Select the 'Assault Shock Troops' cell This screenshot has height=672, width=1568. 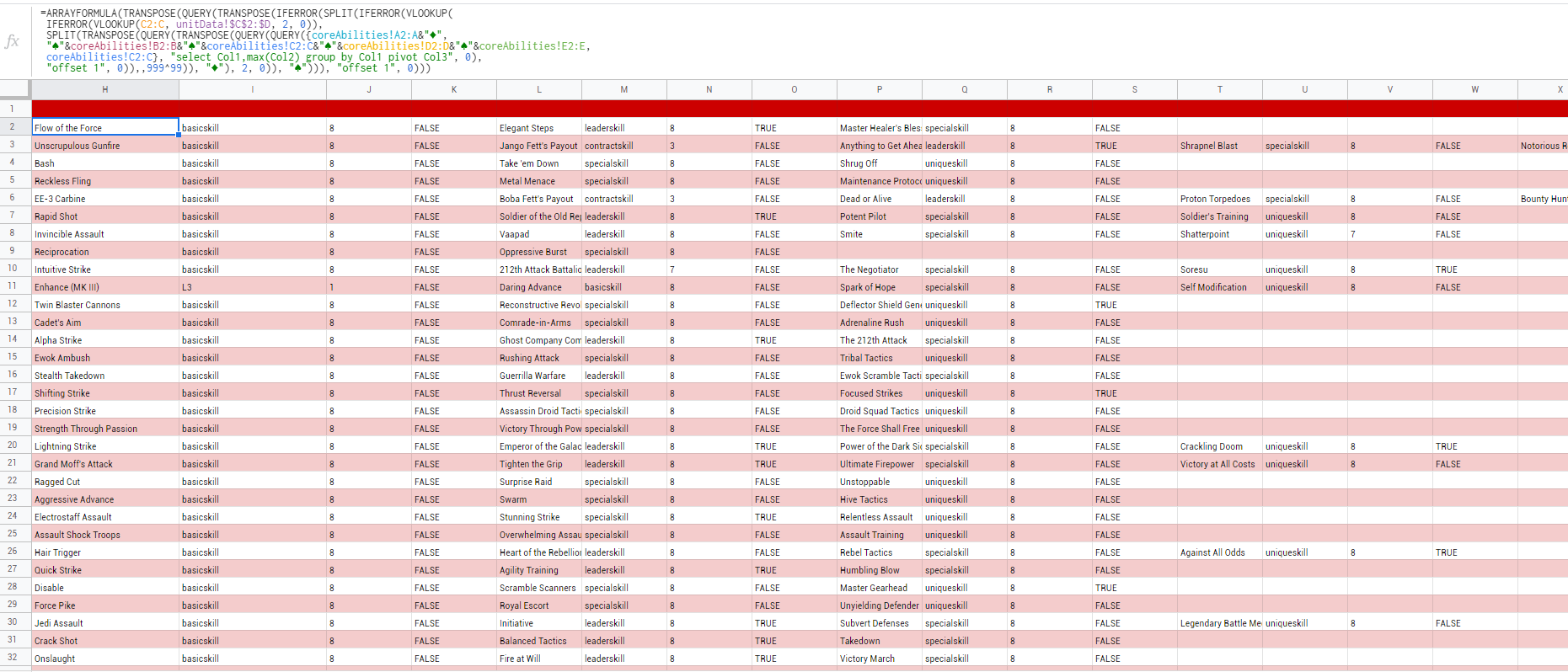click(x=105, y=535)
